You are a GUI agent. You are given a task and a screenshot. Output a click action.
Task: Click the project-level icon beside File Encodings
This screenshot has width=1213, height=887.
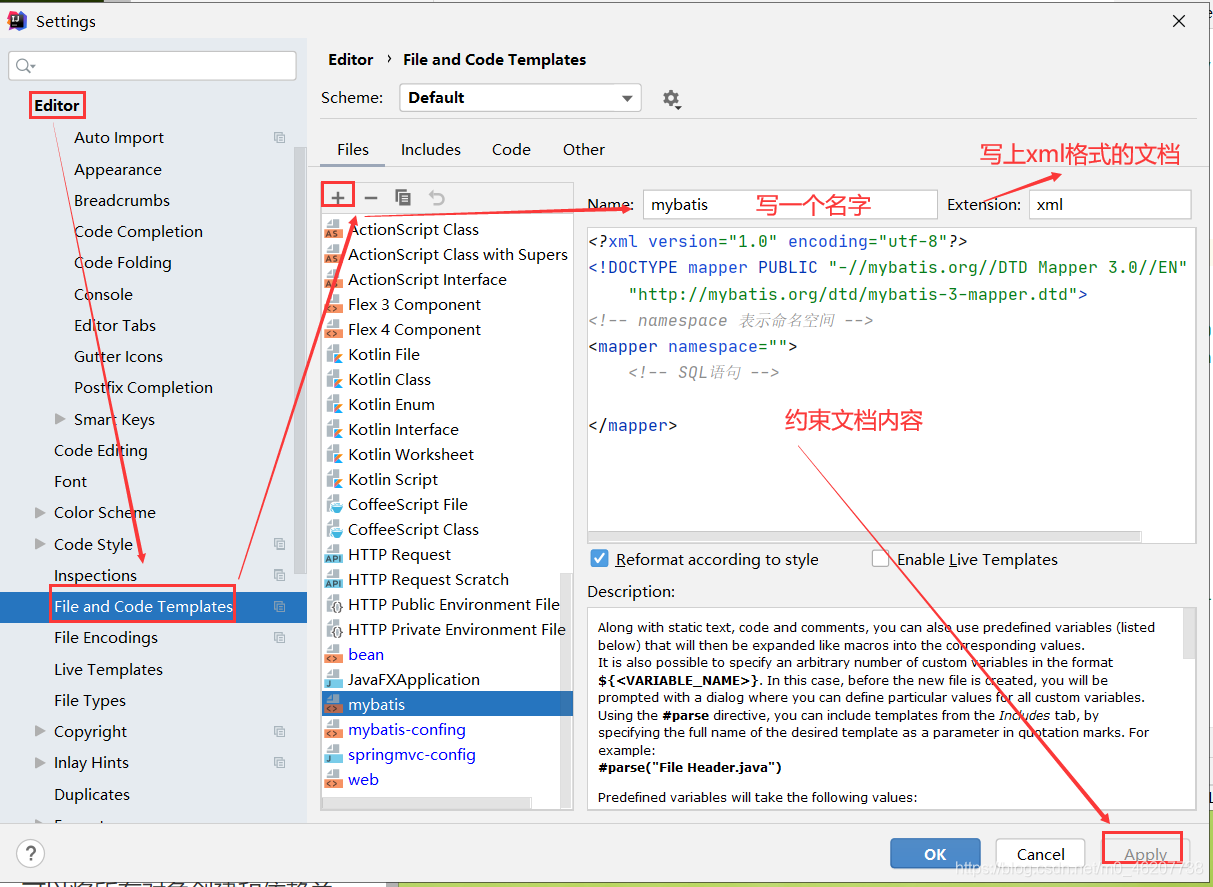pos(279,638)
